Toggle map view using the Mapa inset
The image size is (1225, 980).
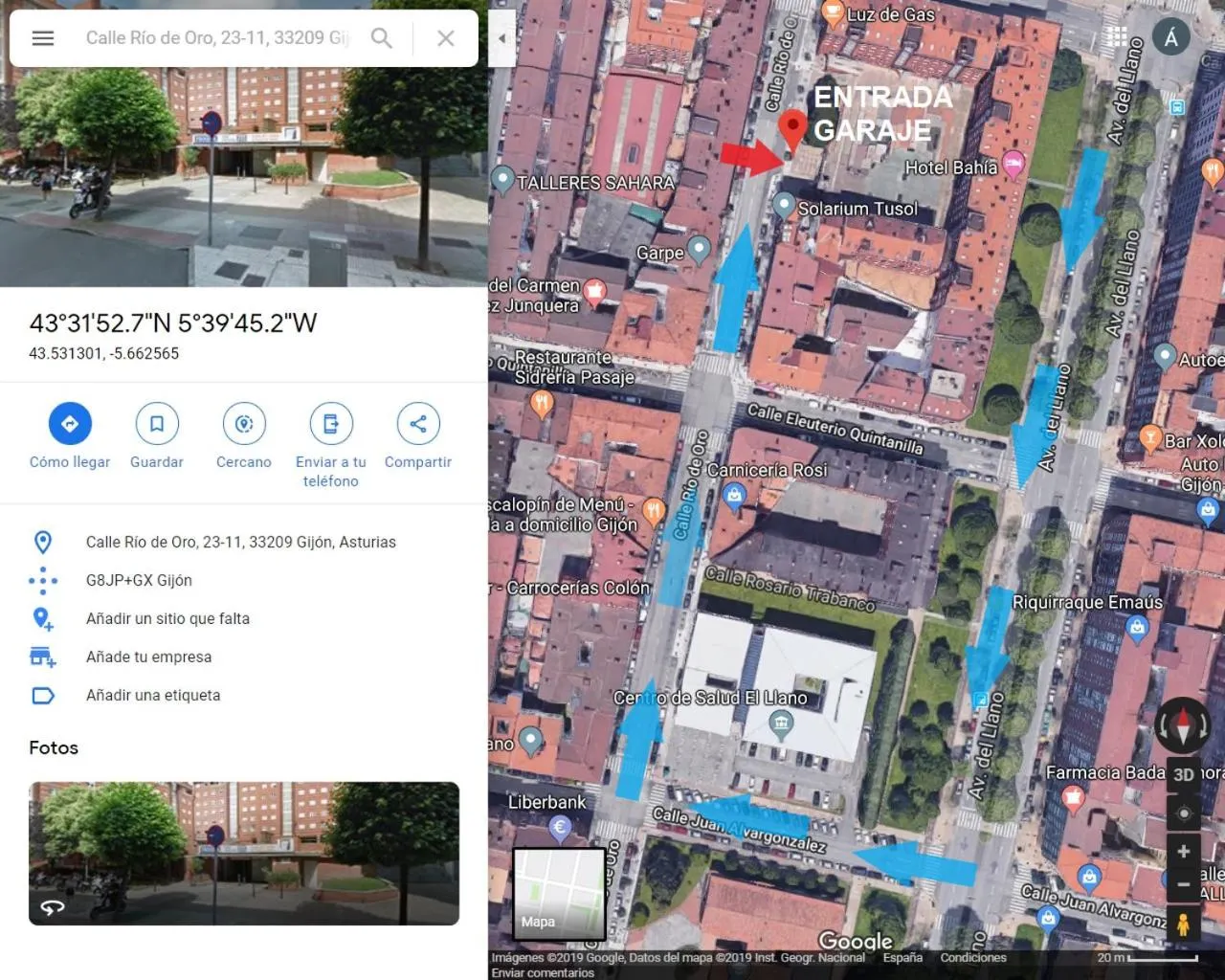click(x=559, y=892)
